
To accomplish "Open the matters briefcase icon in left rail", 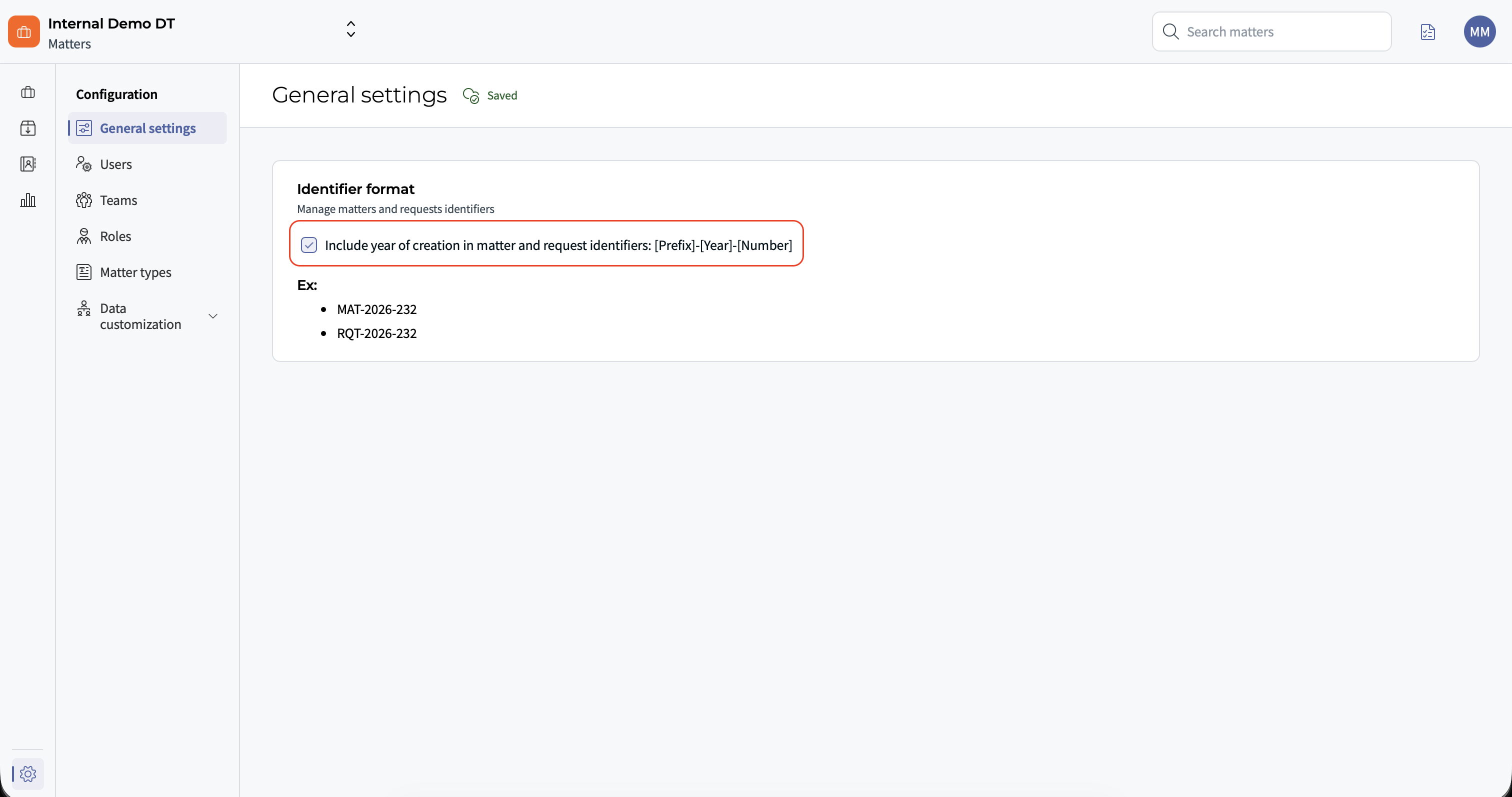I will [27, 92].
